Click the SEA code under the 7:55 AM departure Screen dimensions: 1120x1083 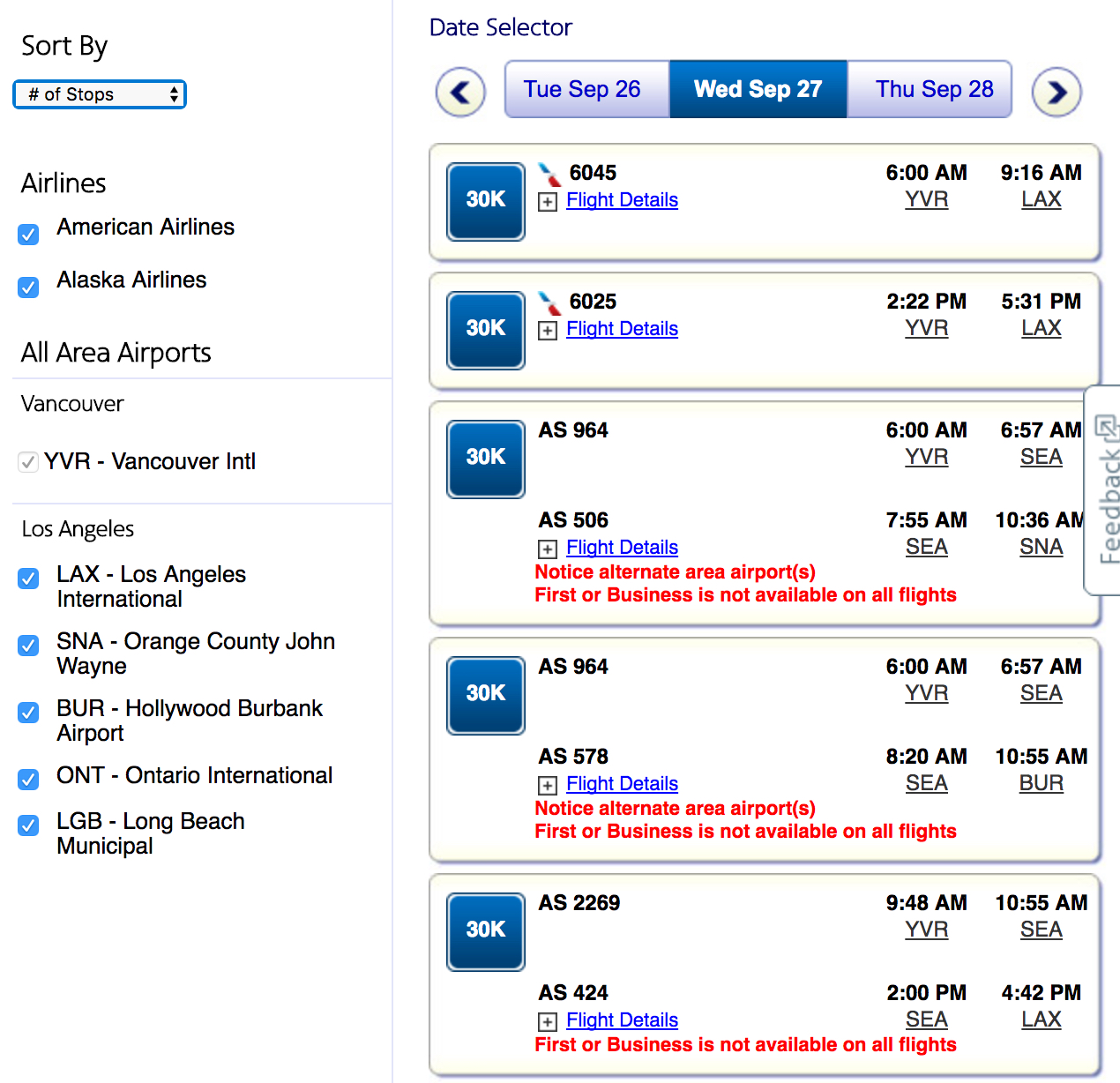click(x=927, y=548)
